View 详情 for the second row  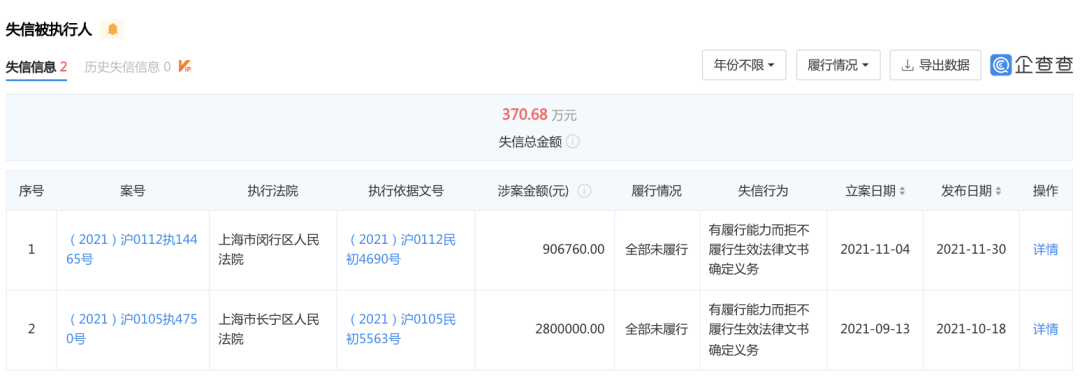pyautogui.click(x=1046, y=329)
